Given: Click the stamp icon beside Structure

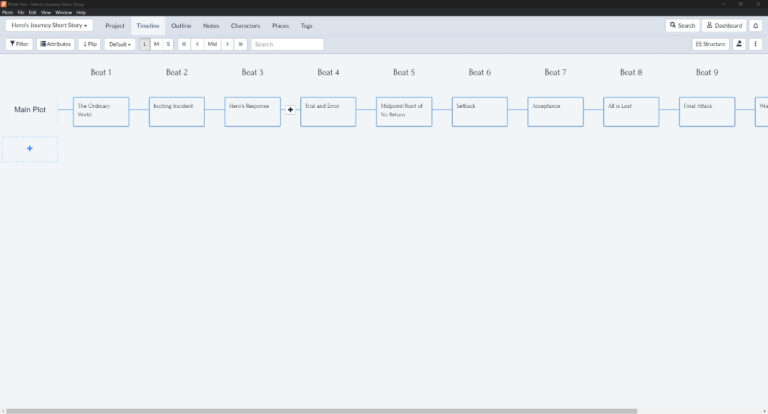Looking at the screenshot, I should (739, 44).
